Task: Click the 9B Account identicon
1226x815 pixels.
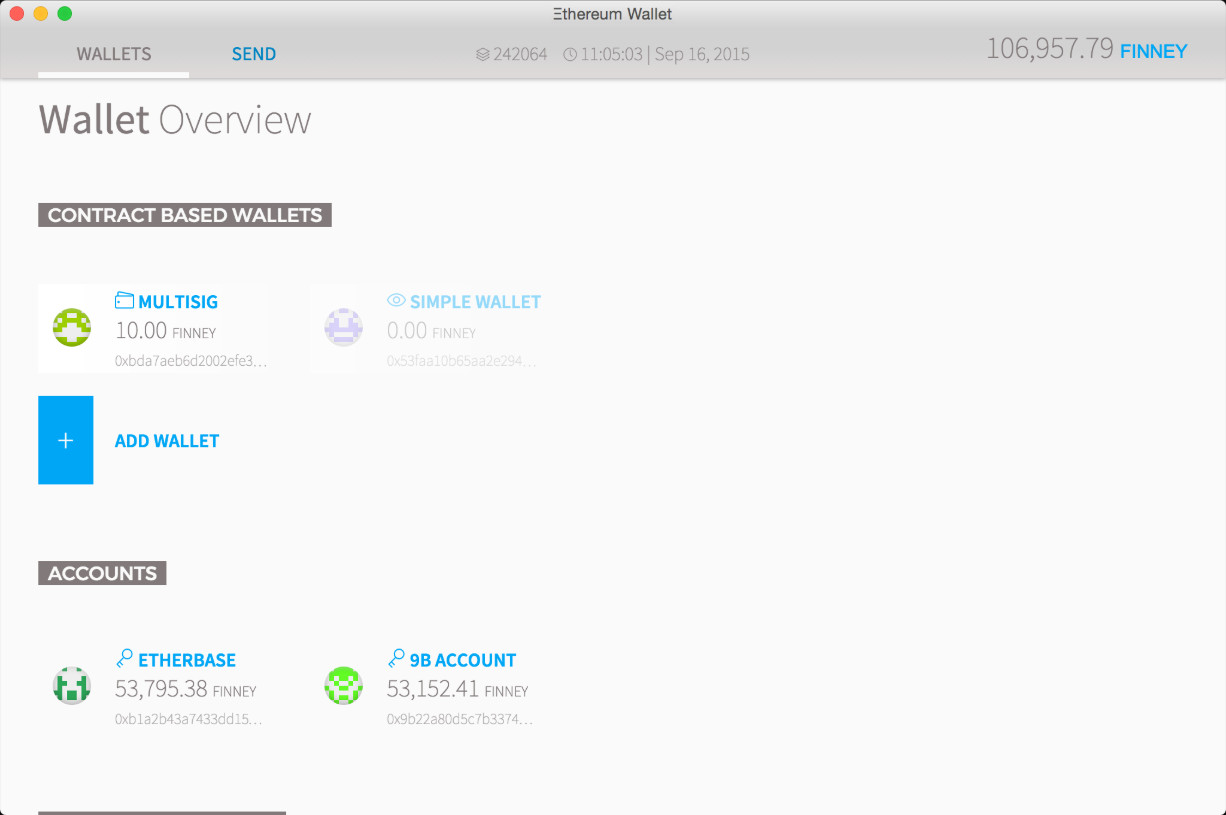Action: [x=343, y=686]
